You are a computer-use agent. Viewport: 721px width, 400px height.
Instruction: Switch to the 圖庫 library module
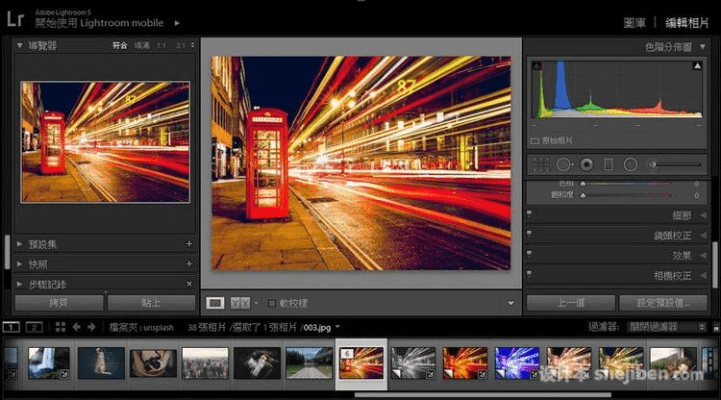(x=635, y=23)
